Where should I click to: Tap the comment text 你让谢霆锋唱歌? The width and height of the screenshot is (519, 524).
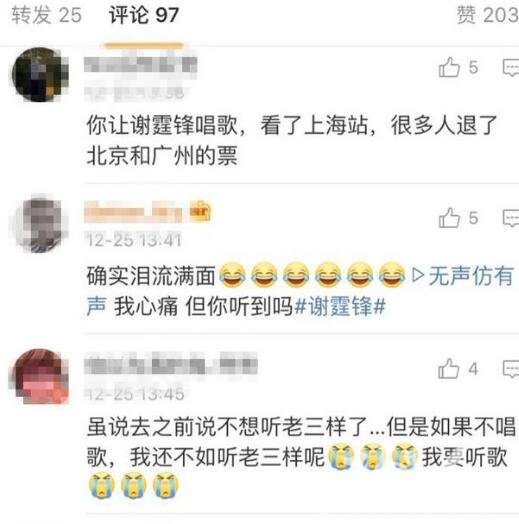click(162, 125)
